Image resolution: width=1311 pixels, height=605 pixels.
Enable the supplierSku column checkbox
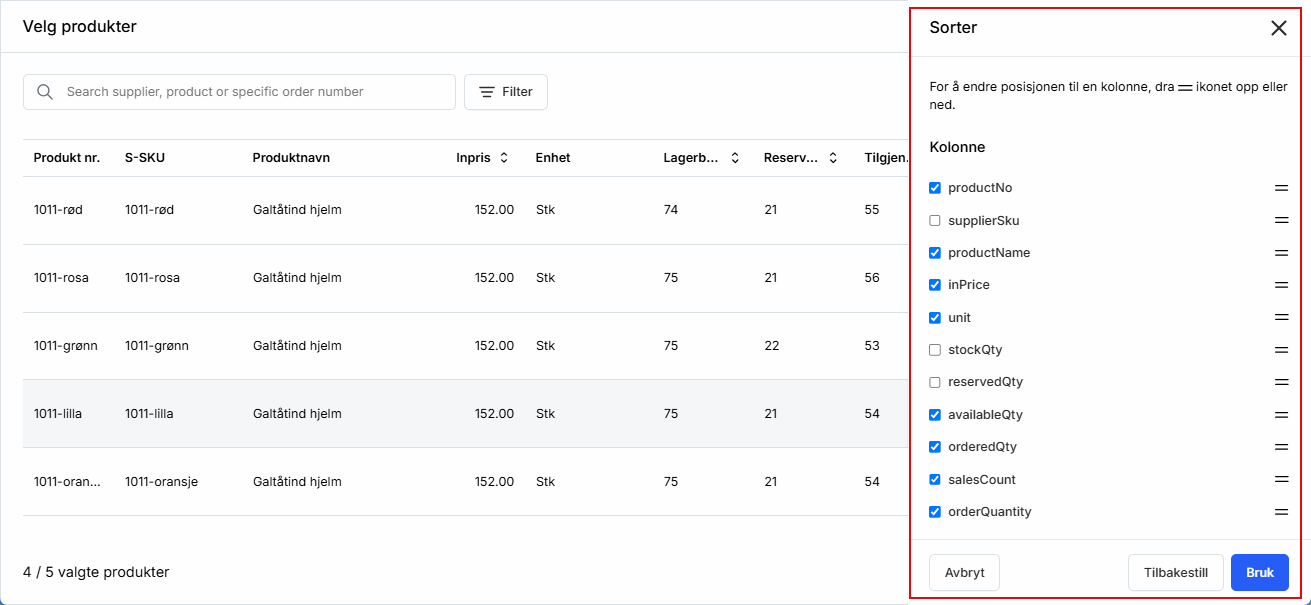935,220
